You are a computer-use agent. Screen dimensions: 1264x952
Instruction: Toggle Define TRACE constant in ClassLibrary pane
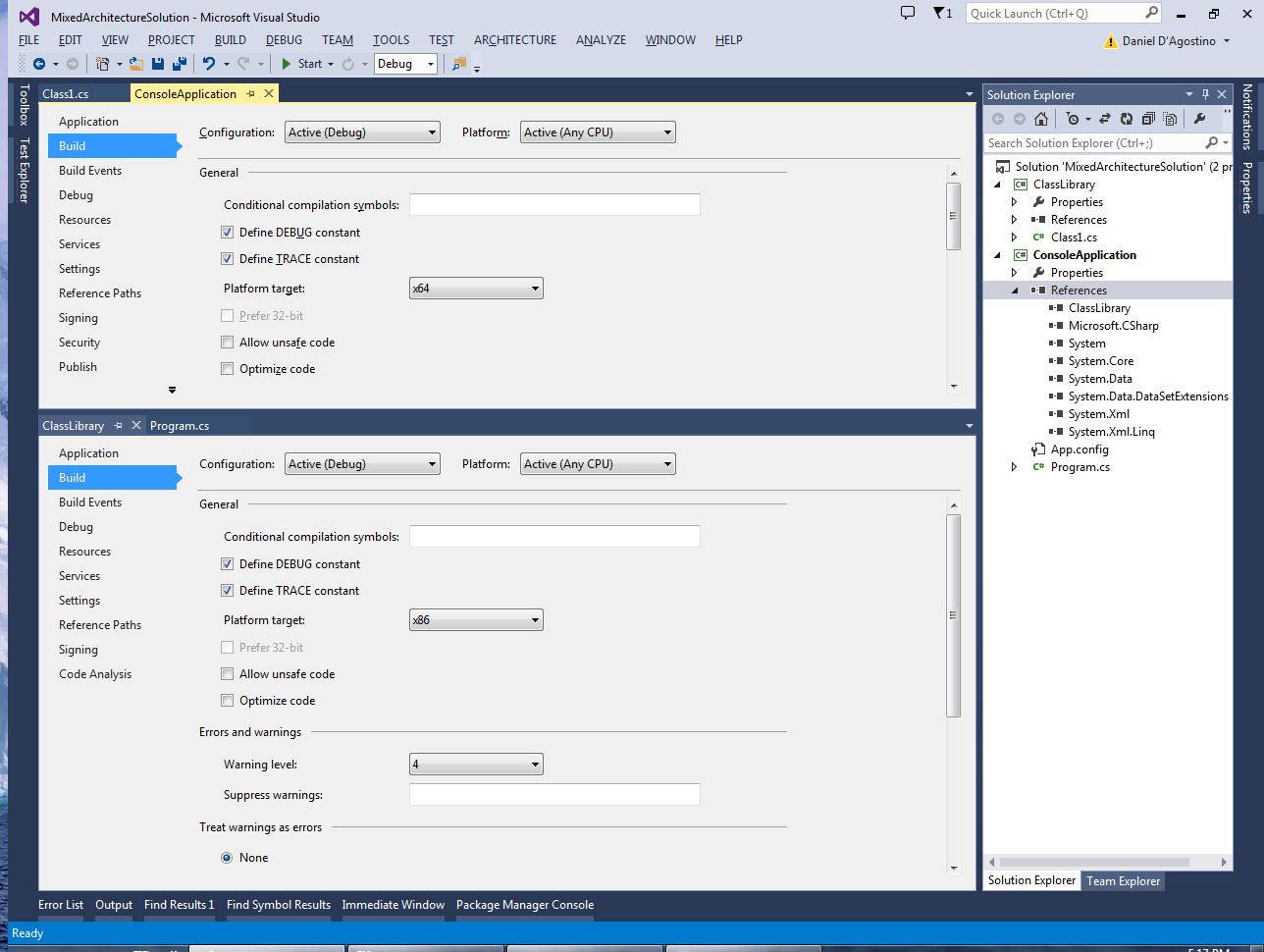pyautogui.click(x=228, y=591)
